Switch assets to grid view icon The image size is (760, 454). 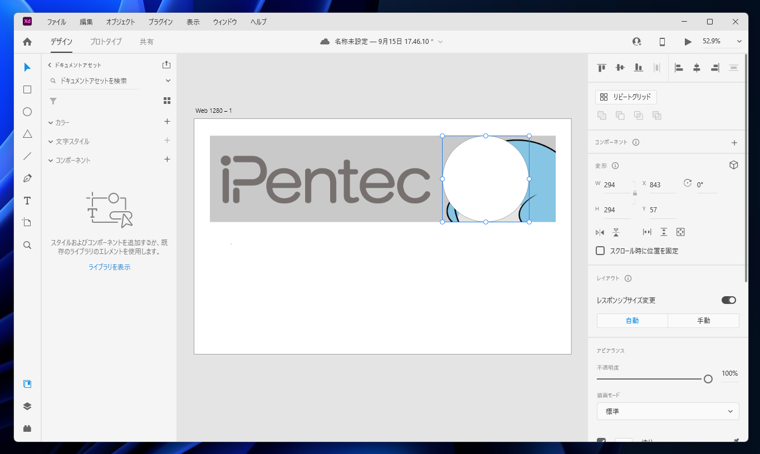[x=167, y=100]
